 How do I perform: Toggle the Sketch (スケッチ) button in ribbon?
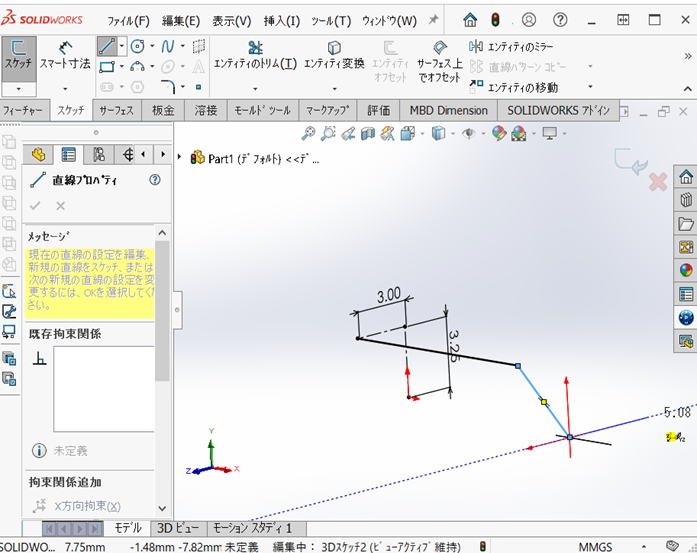click(18, 55)
